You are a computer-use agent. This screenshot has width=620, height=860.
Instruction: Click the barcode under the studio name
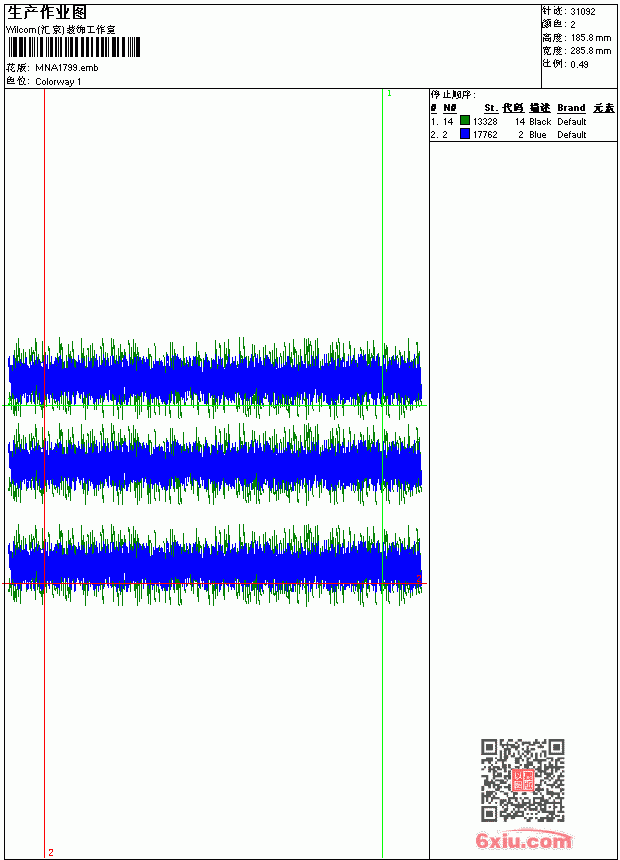pos(75,47)
